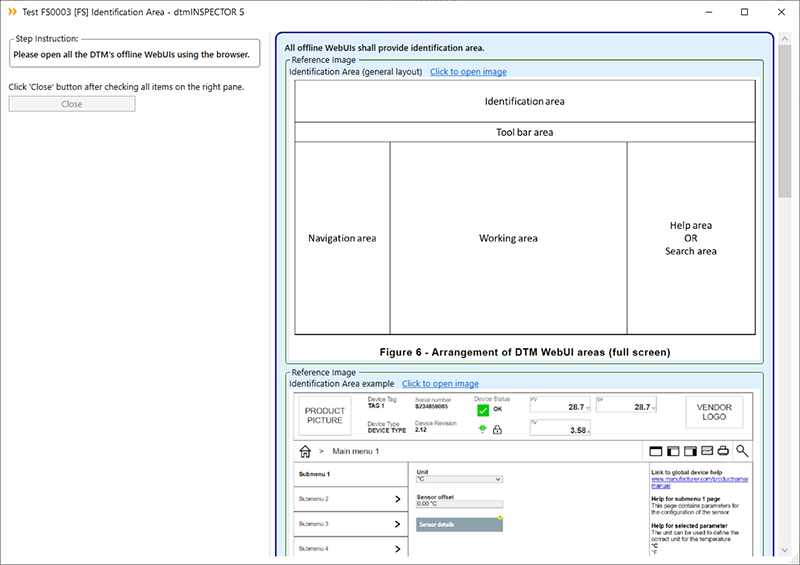Maximize the dtmINSPECTOR window
Screen dimensions: 800x565
pos(744,12)
